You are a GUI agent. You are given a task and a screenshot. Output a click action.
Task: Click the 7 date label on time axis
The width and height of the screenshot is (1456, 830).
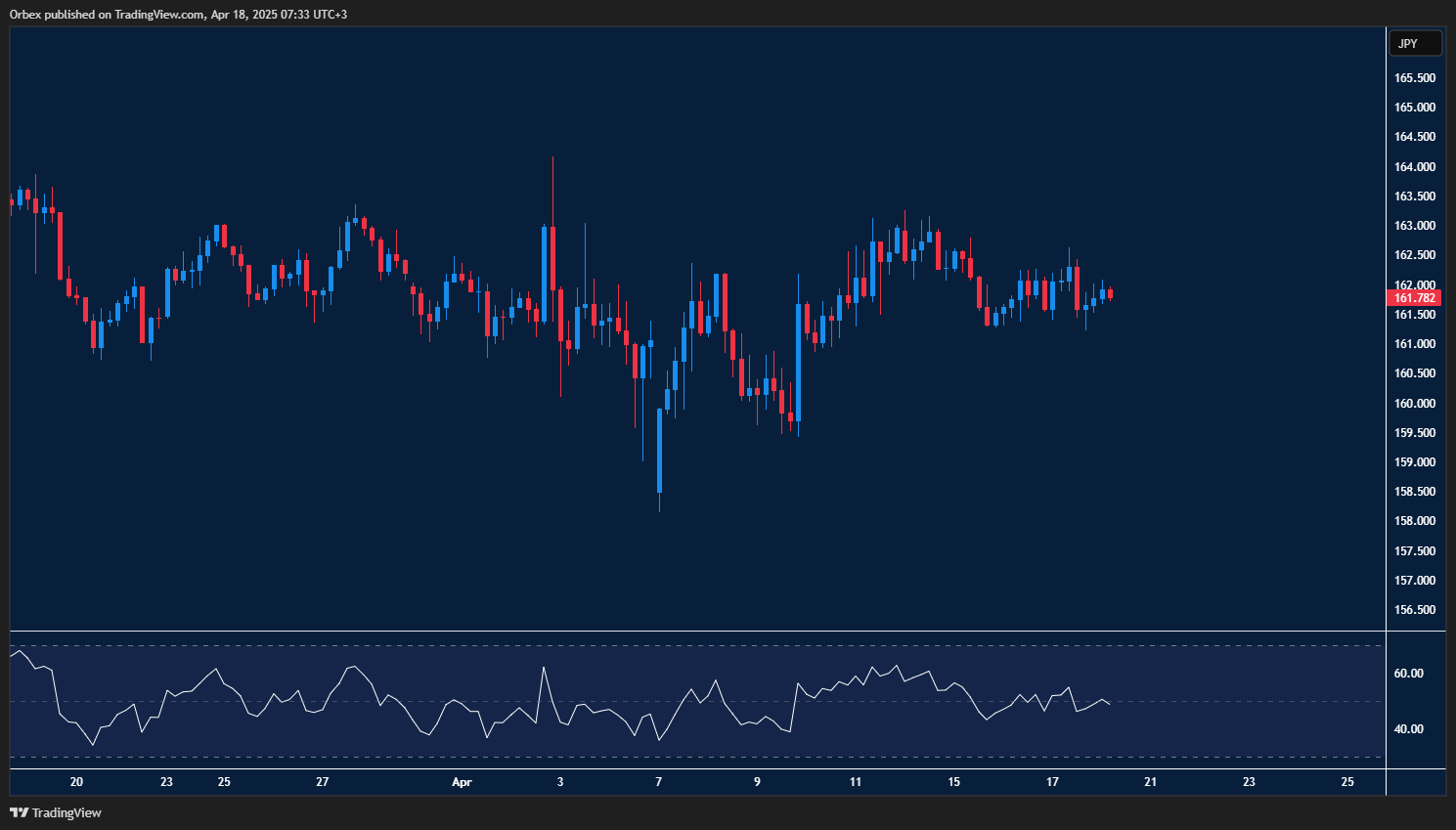tap(659, 782)
